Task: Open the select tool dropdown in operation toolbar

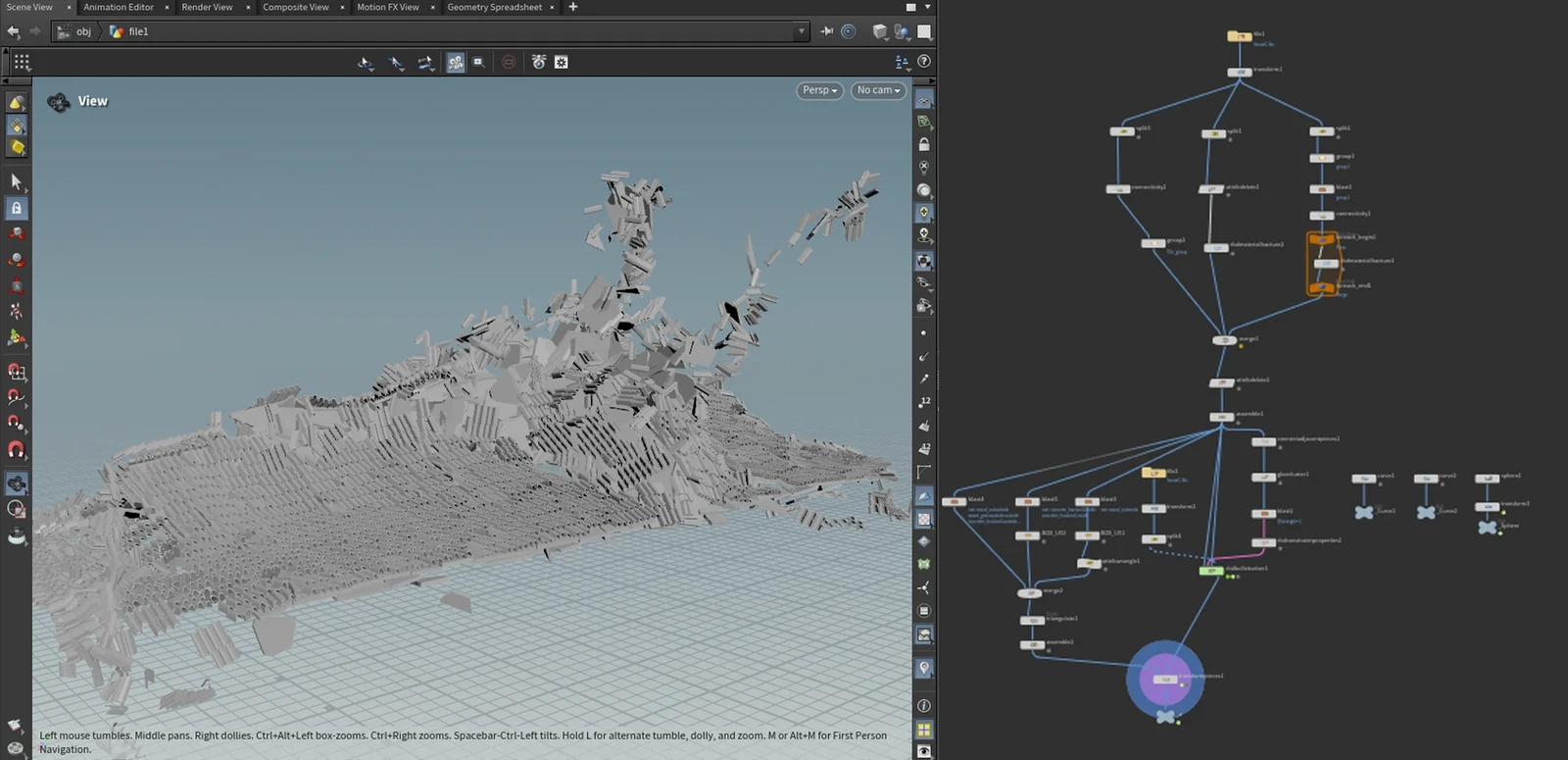Action: [x=366, y=63]
